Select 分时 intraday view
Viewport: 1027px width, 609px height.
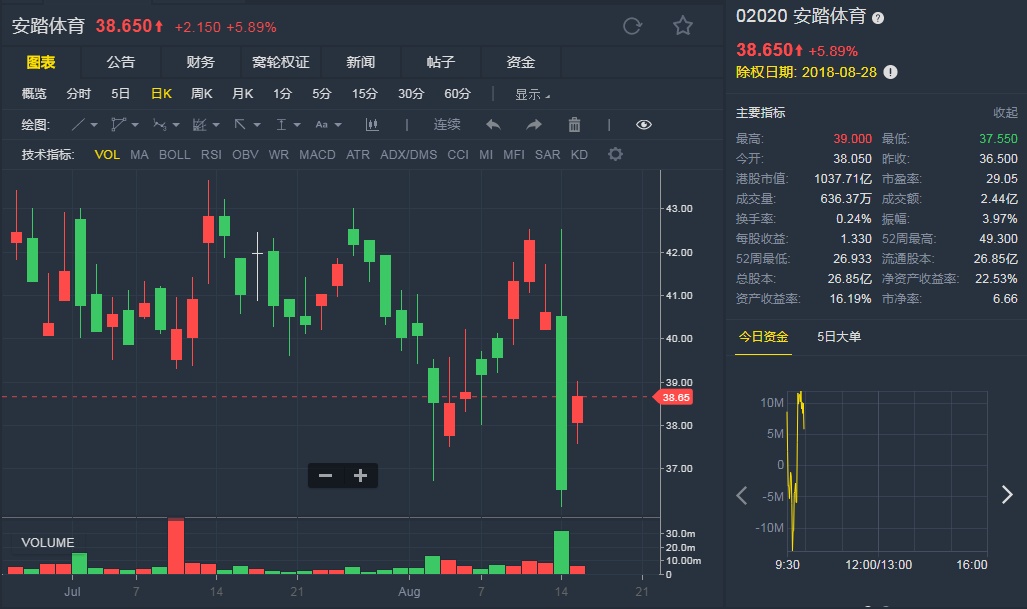click(x=79, y=94)
